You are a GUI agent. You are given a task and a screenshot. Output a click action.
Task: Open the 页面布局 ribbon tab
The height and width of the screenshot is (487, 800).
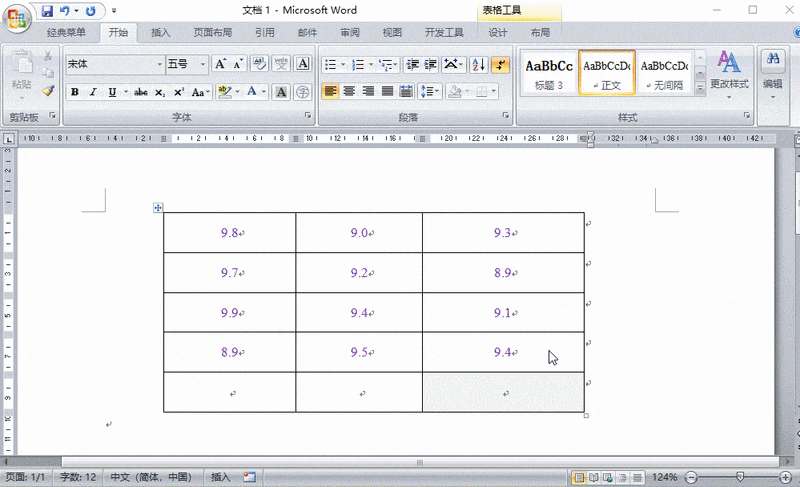(x=212, y=32)
